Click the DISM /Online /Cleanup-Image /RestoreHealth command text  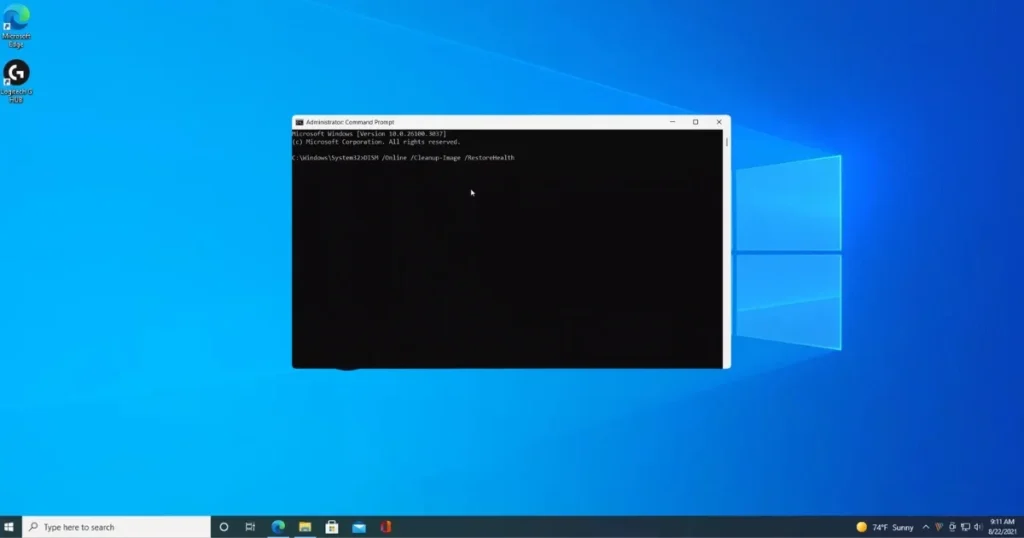pos(440,157)
